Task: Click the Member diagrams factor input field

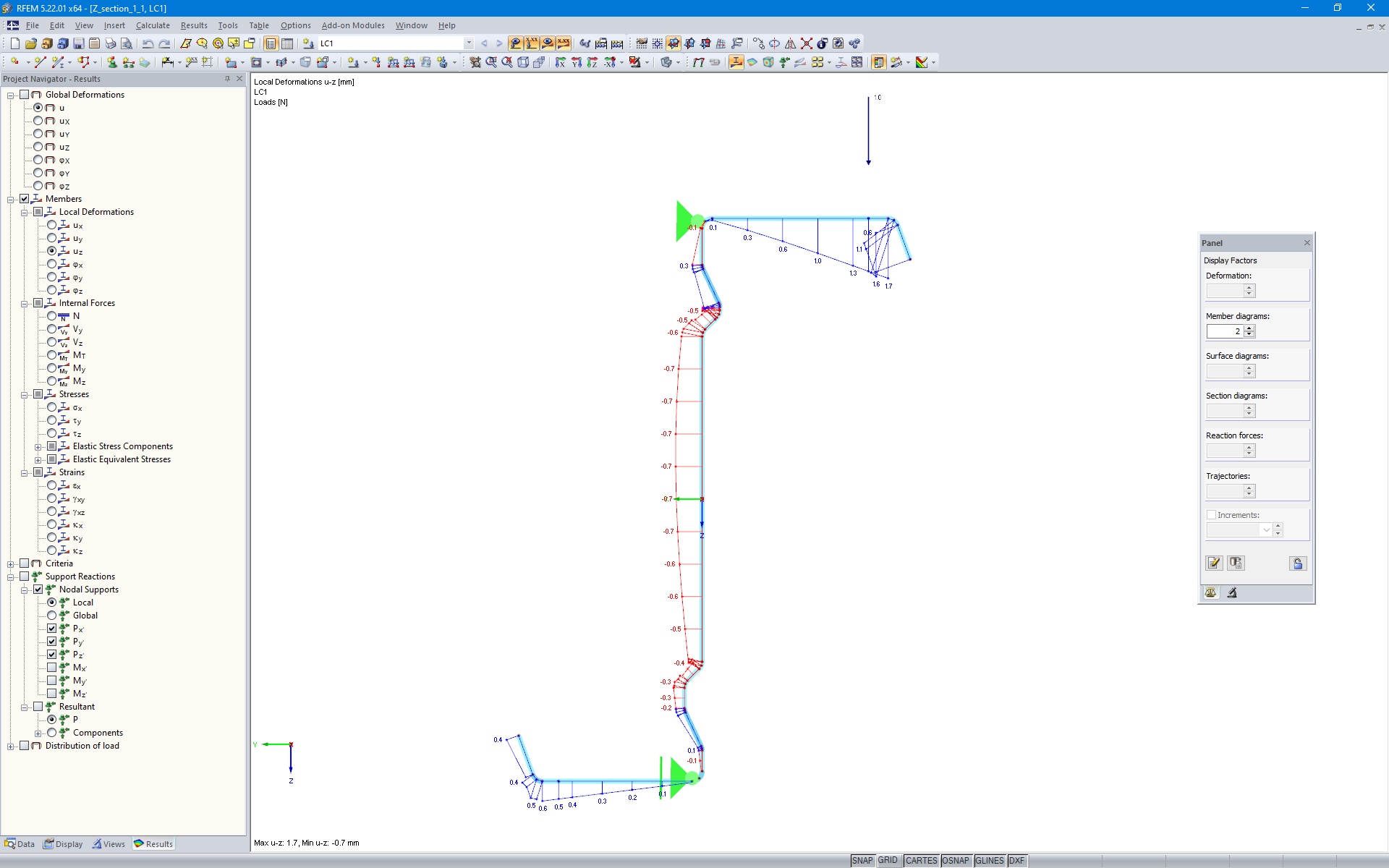Action: click(x=1224, y=331)
